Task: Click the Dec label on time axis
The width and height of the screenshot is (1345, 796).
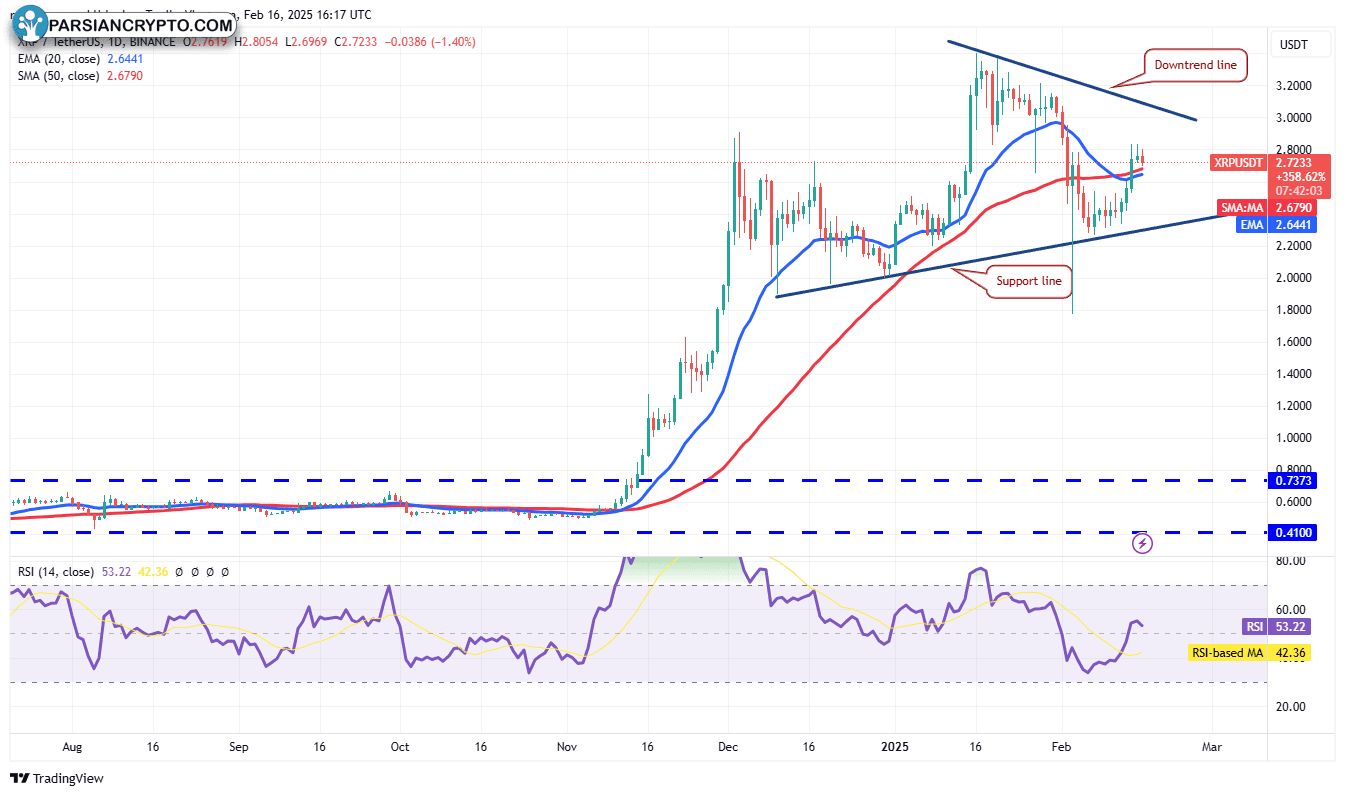Action: pyautogui.click(x=728, y=747)
